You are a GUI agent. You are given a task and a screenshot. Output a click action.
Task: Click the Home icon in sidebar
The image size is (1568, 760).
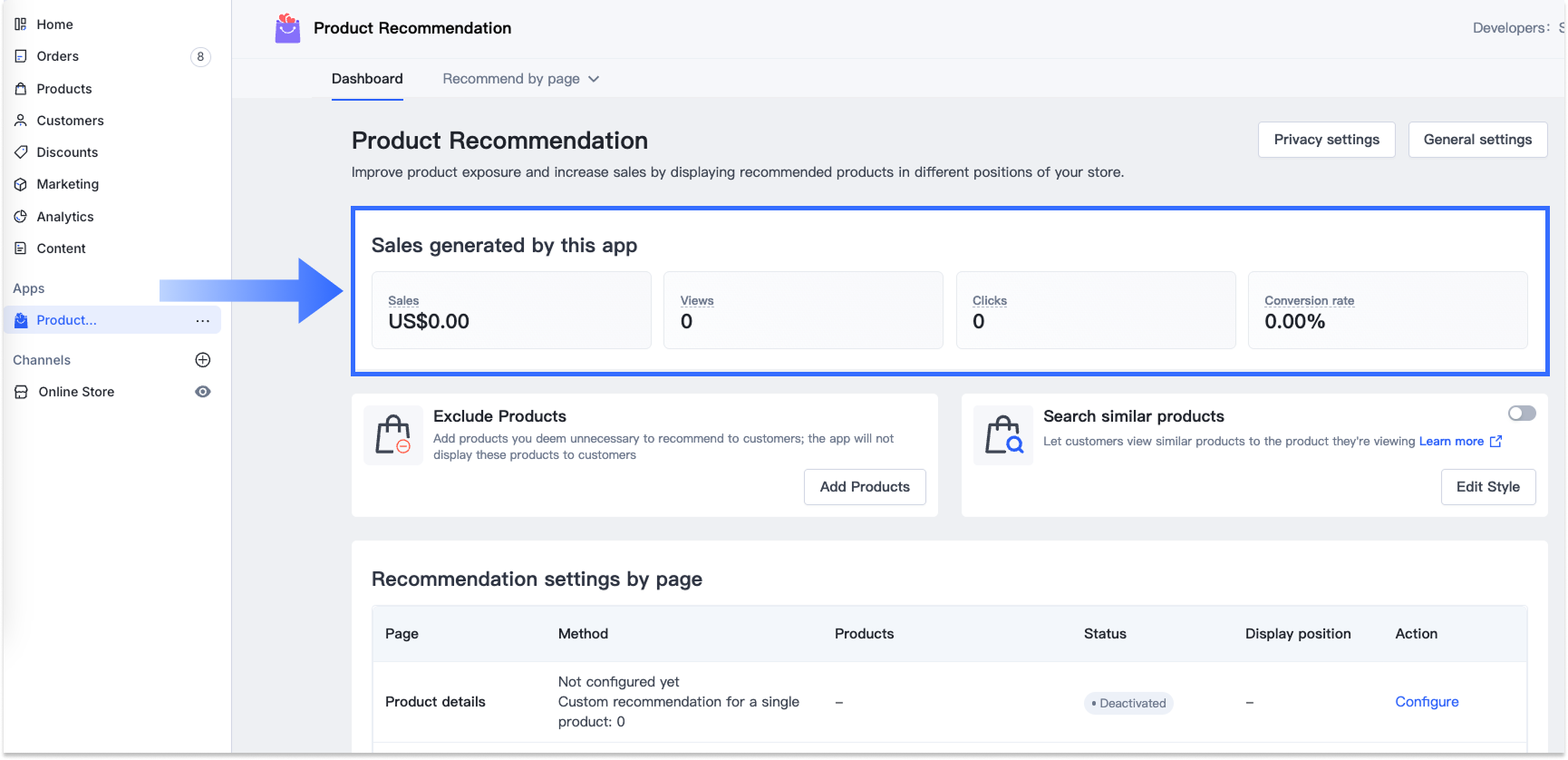coord(21,24)
